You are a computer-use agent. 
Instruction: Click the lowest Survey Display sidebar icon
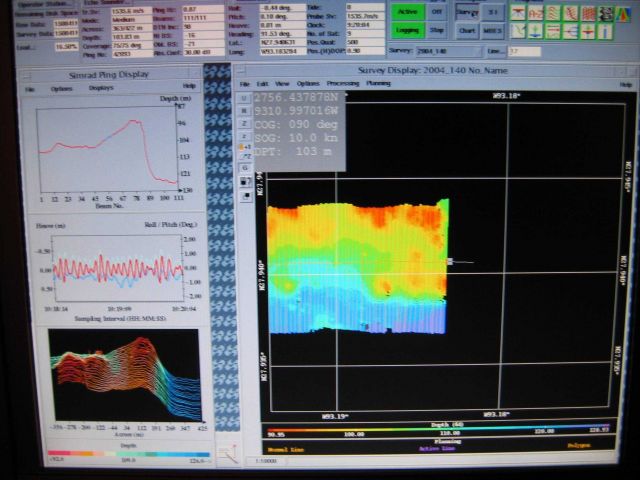point(246,197)
